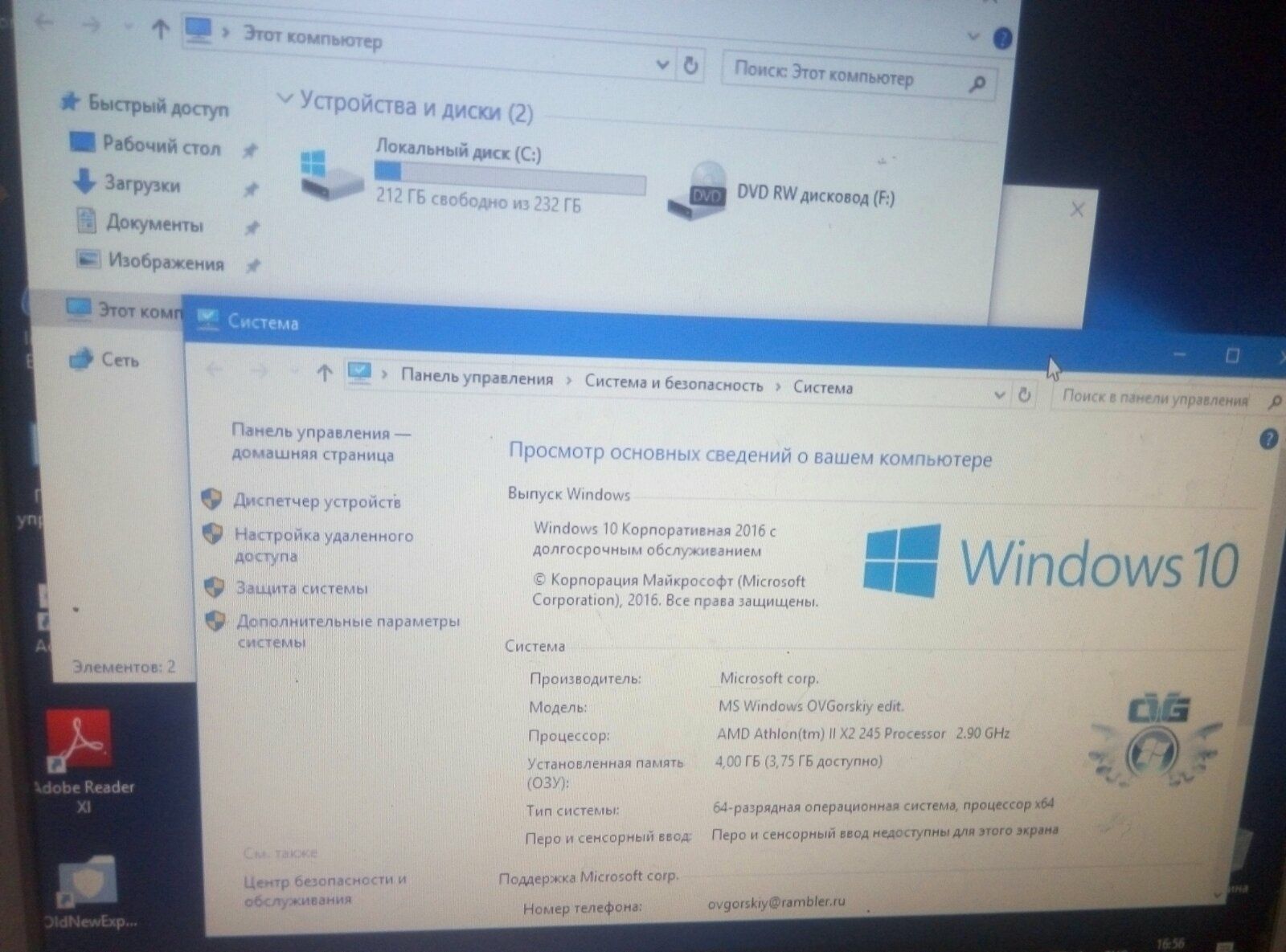Open remote access settings link
Image resolution: width=1286 pixels, height=952 pixels.
(x=323, y=545)
